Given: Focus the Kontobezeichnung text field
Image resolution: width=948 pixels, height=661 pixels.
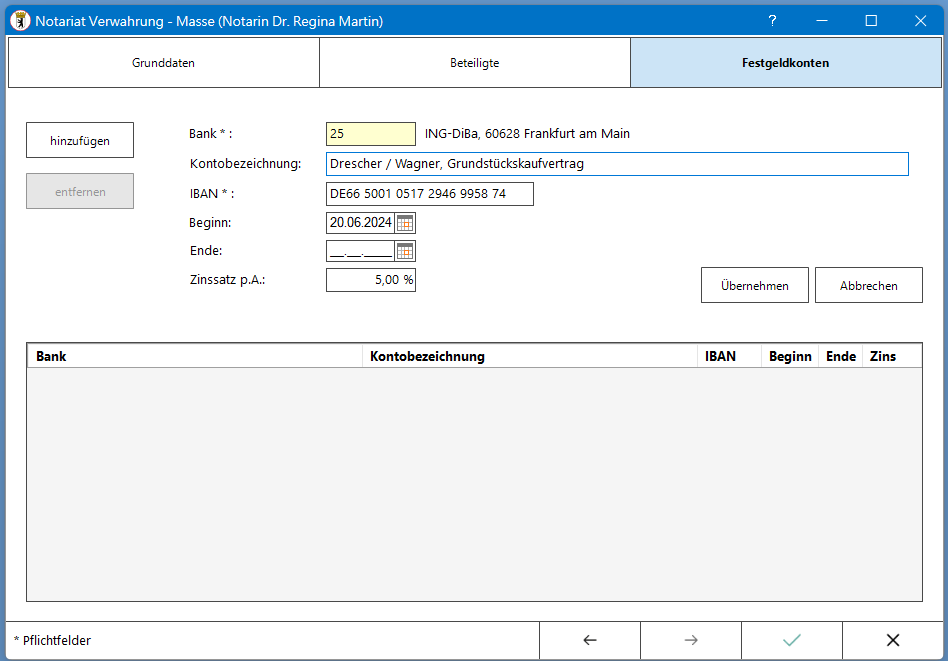Looking at the screenshot, I should pyautogui.click(x=616, y=164).
